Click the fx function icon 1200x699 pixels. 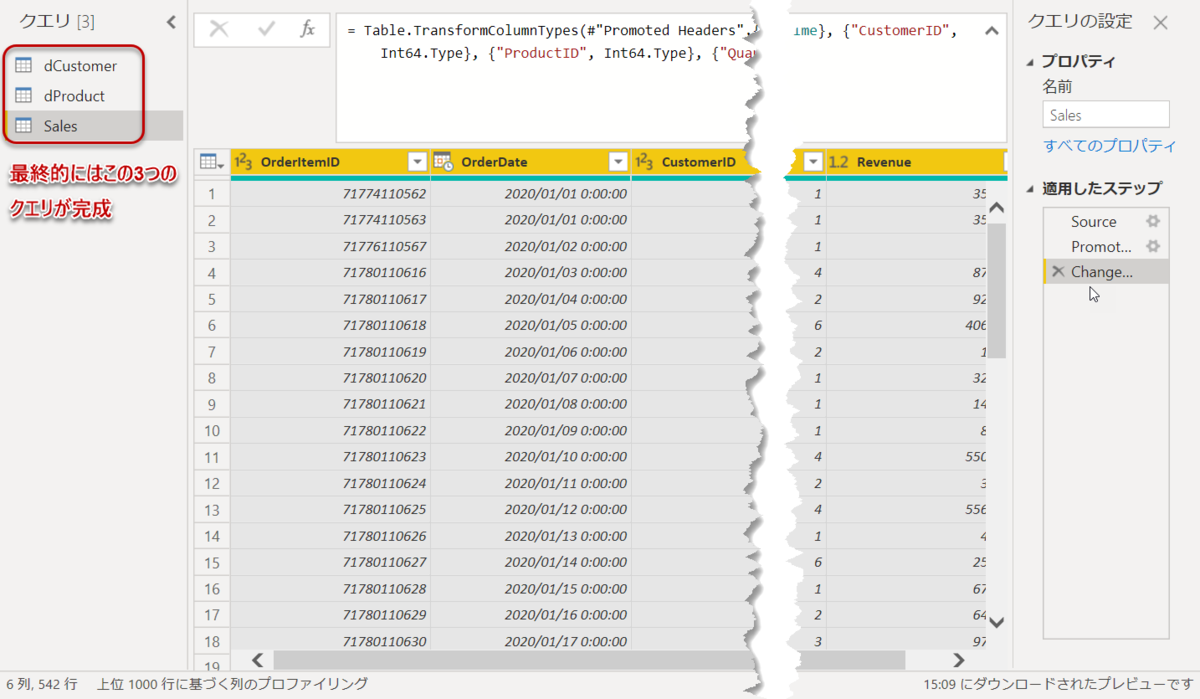(308, 30)
